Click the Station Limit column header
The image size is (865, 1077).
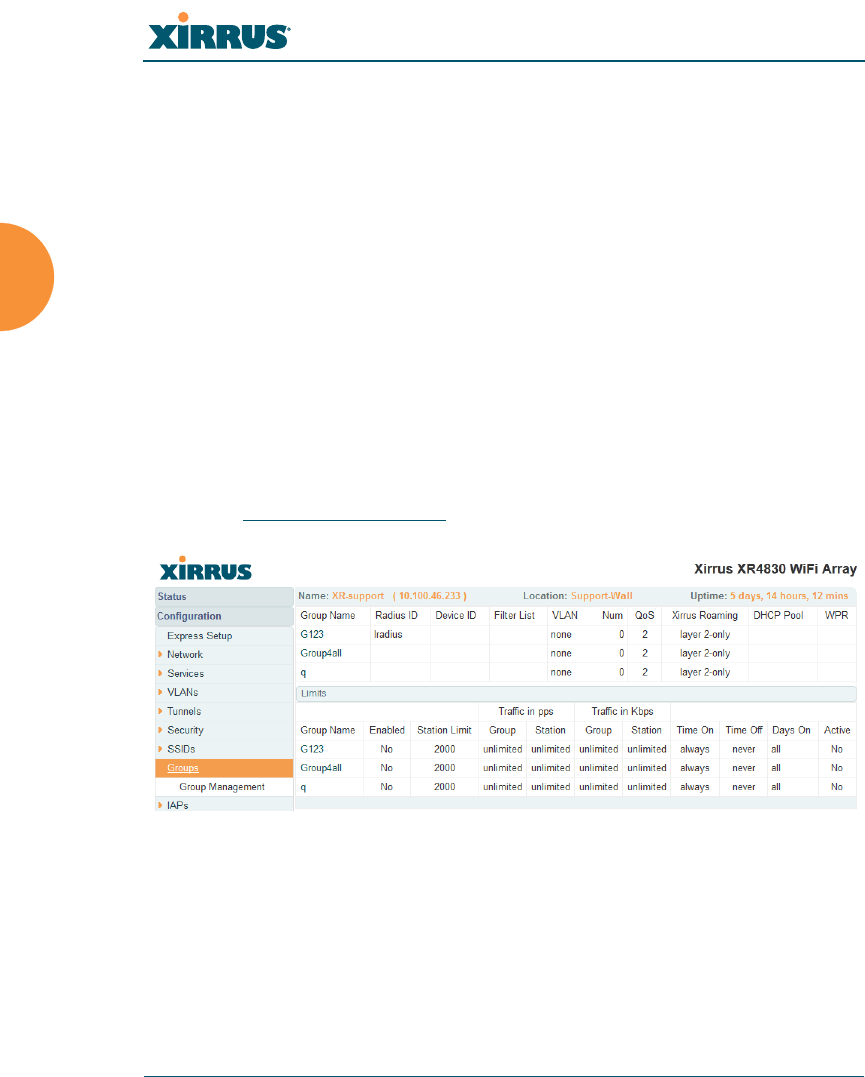tap(445, 730)
